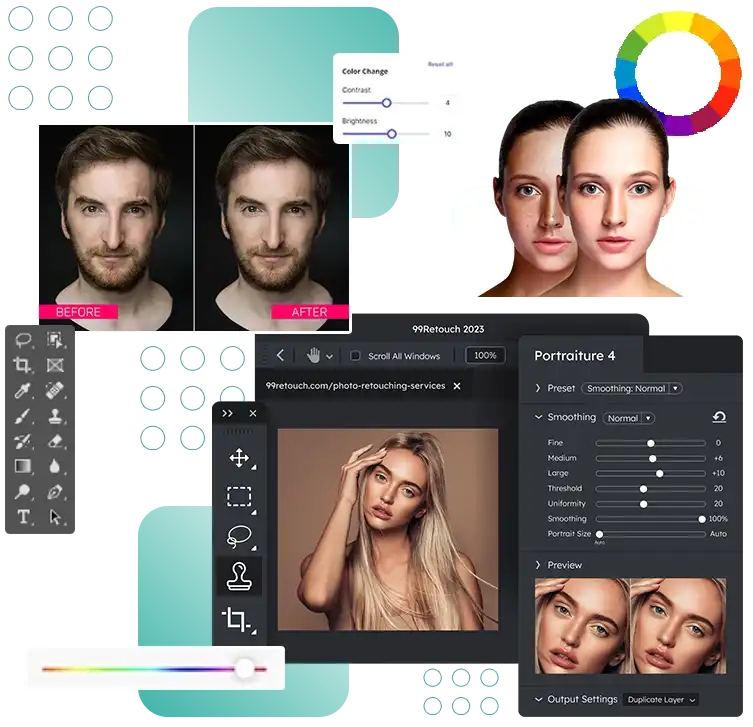Select the Blur droplet tool
Screen dimensions: 753x727
[54, 466]
